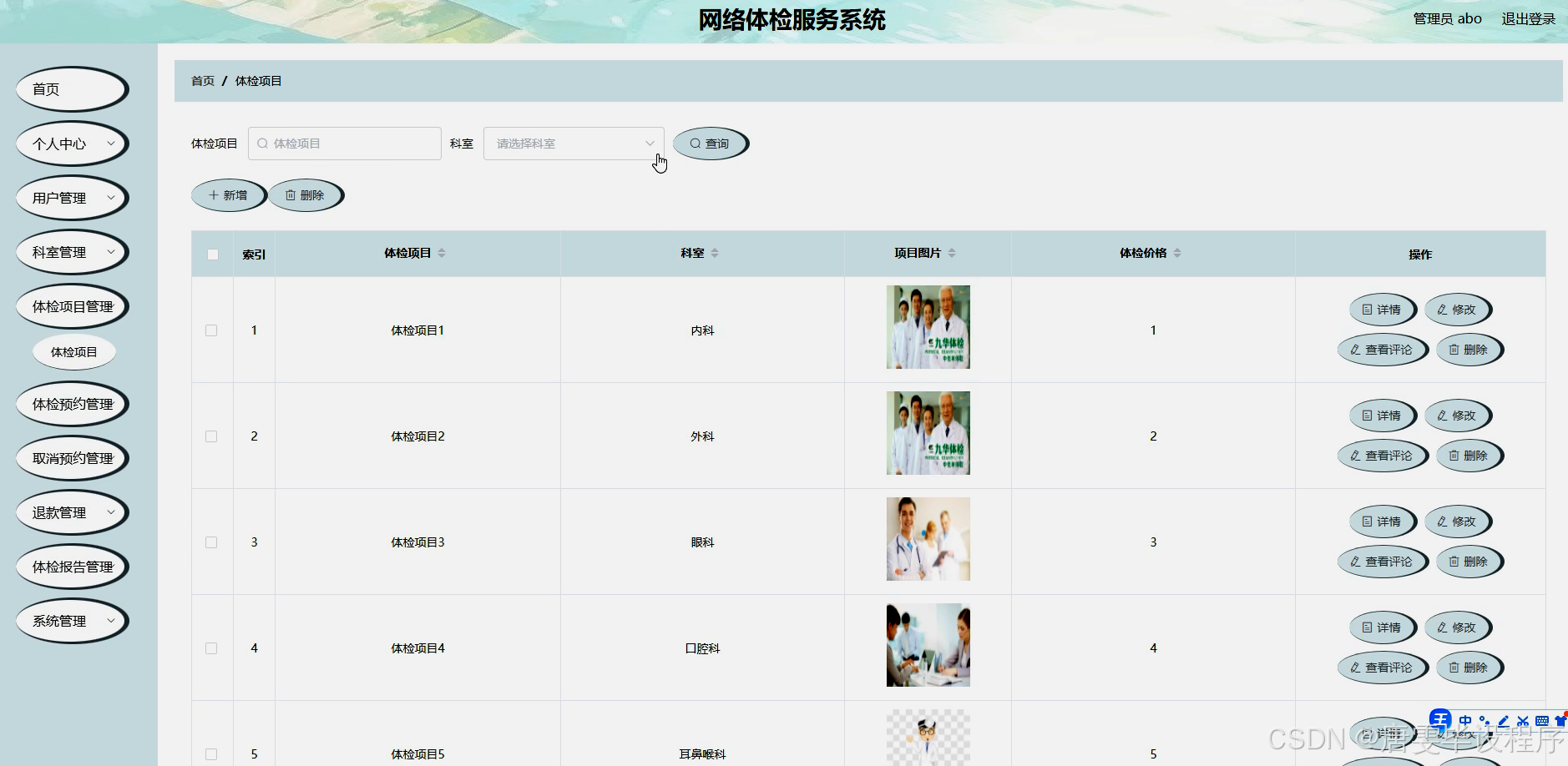Collapse the 体检项目管理 sidebar menu

72,306
